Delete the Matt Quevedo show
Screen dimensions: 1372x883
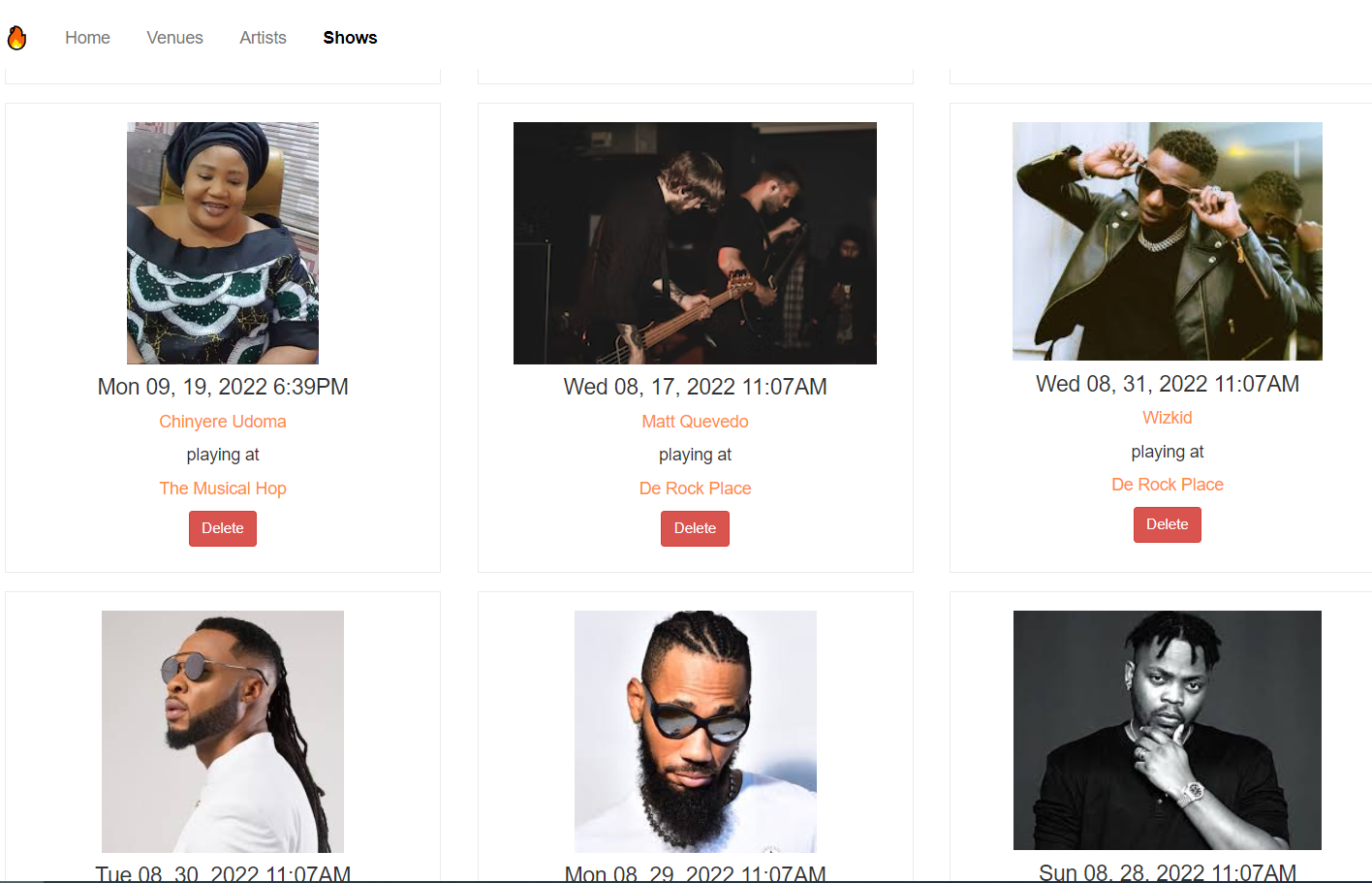695,528
